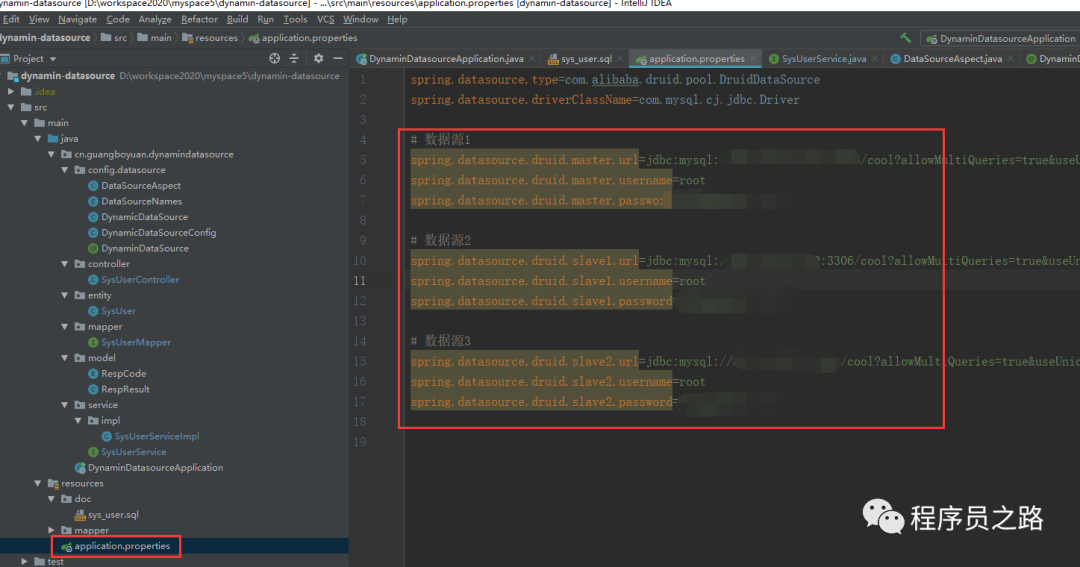This screenshot has width=1080, height=567.
Task: Click the driverClassName line in editor
Action: (605, 100)
